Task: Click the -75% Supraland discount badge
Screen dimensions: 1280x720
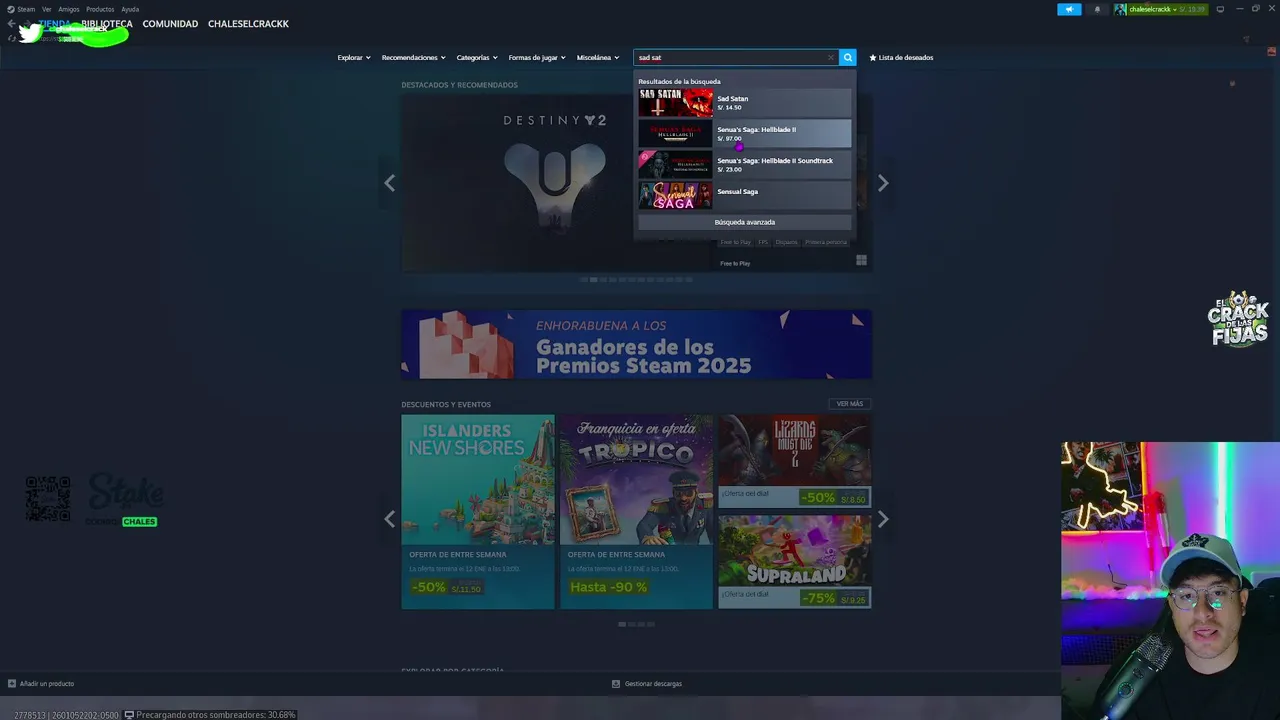Action: (818, 598)
